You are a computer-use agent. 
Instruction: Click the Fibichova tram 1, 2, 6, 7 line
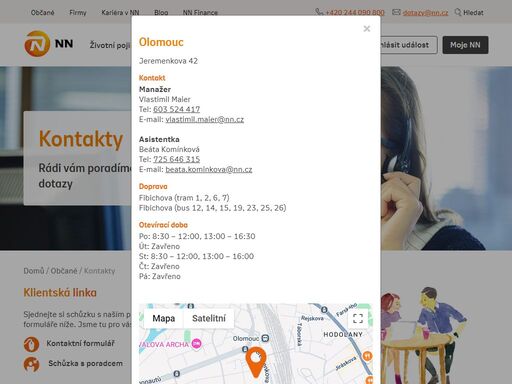pyautogui.click(x=184, y=198)
